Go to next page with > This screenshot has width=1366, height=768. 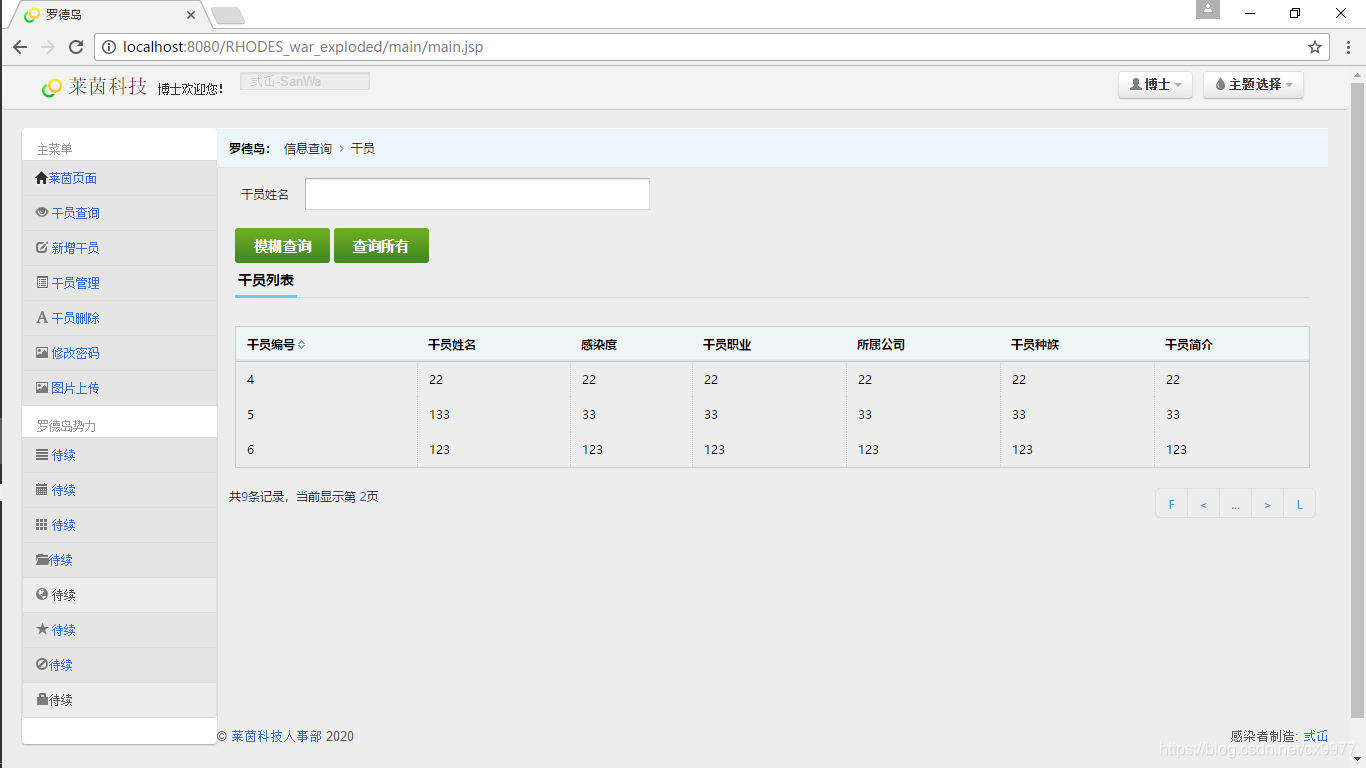pos(1267,504)
